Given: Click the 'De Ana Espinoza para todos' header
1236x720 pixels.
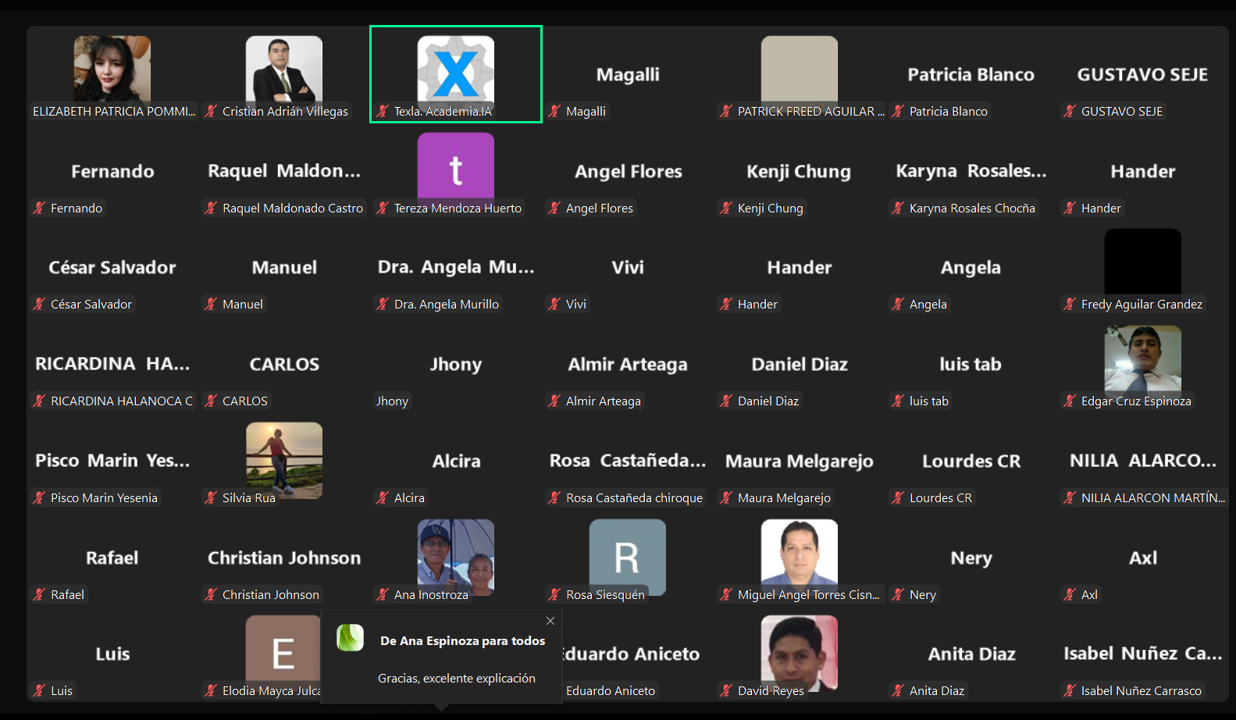Looking at the screenshot, I should tap(462, 641).
